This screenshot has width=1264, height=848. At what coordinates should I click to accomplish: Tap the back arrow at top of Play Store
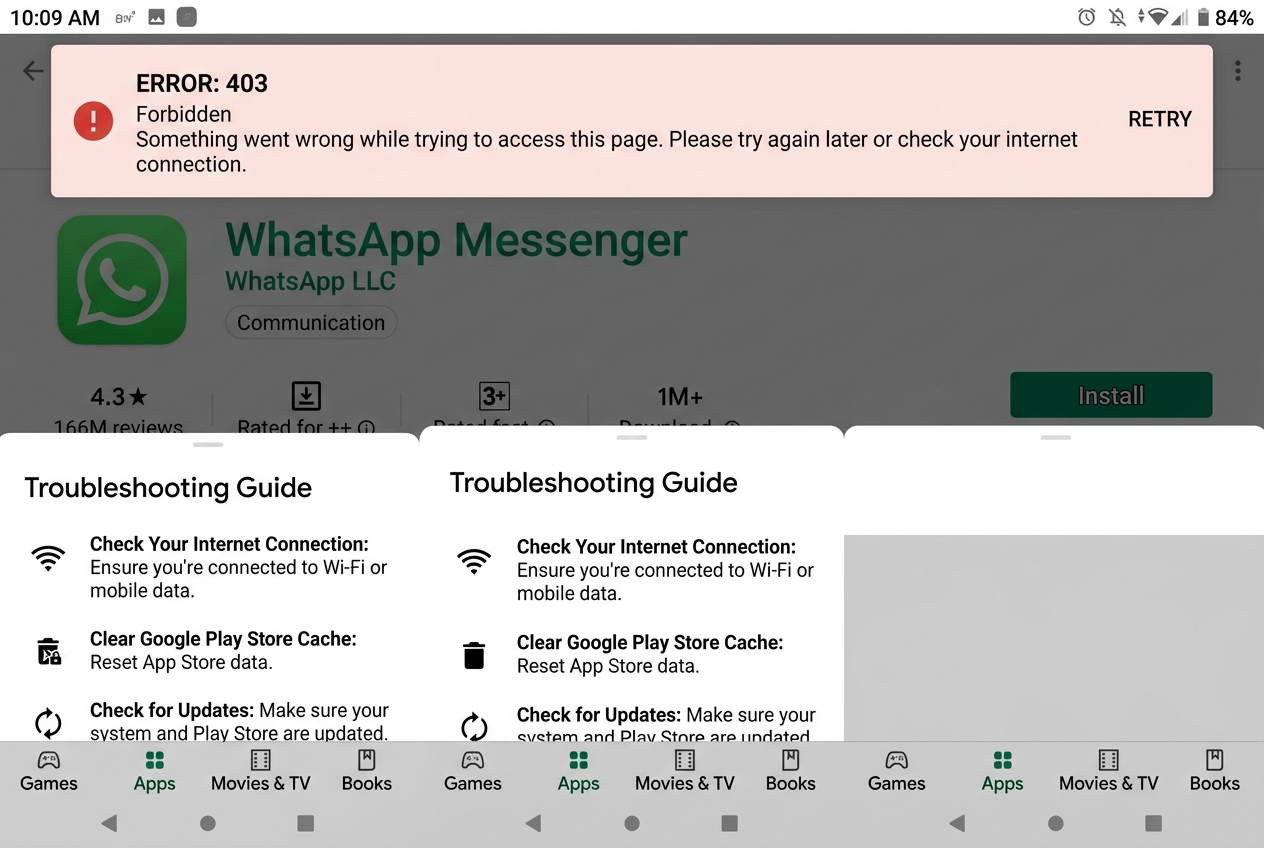tap(33, 70)
